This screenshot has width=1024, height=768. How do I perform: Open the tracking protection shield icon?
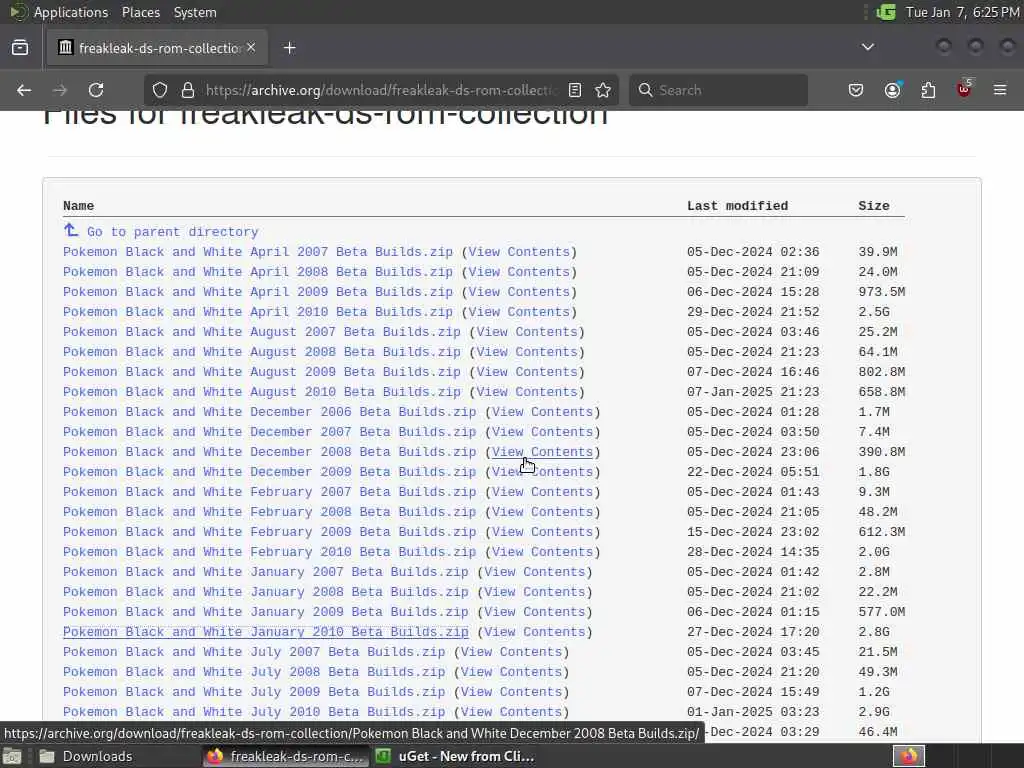(160, 90)
